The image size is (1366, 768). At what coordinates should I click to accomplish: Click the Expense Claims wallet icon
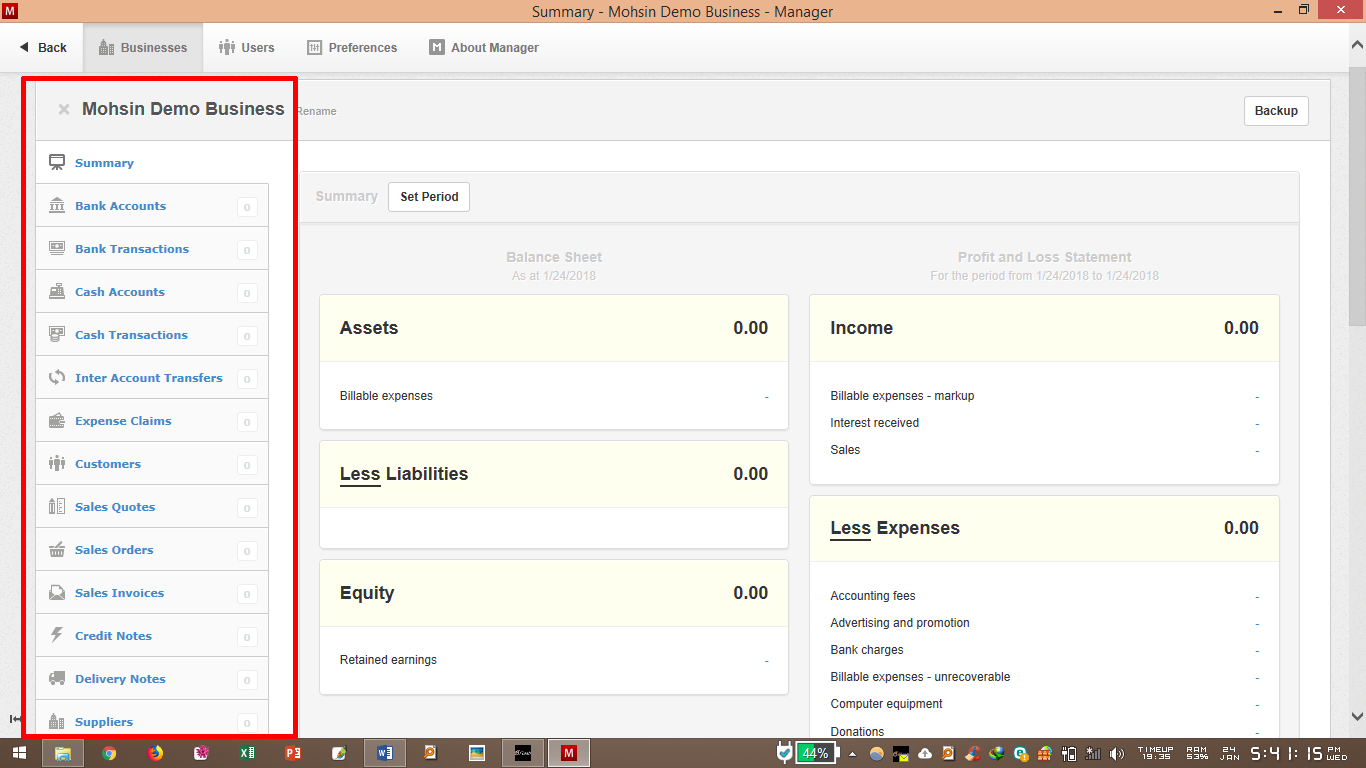(57, 421)
